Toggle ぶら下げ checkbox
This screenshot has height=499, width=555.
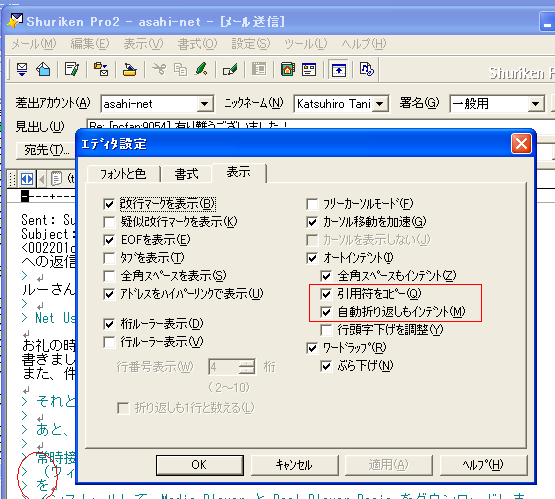pyautogui.click(x=326, y=366)
